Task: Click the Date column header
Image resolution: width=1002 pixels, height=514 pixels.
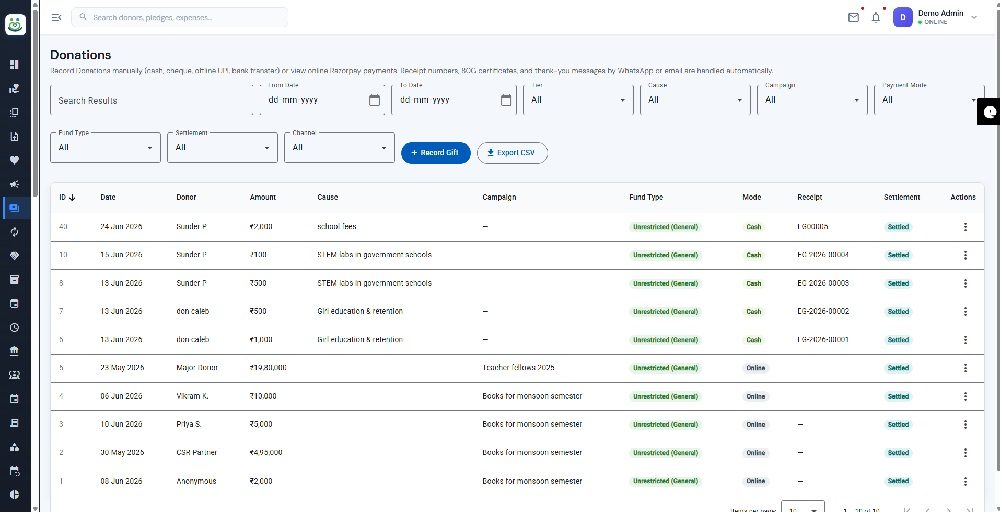Action: tap(108, 198)
